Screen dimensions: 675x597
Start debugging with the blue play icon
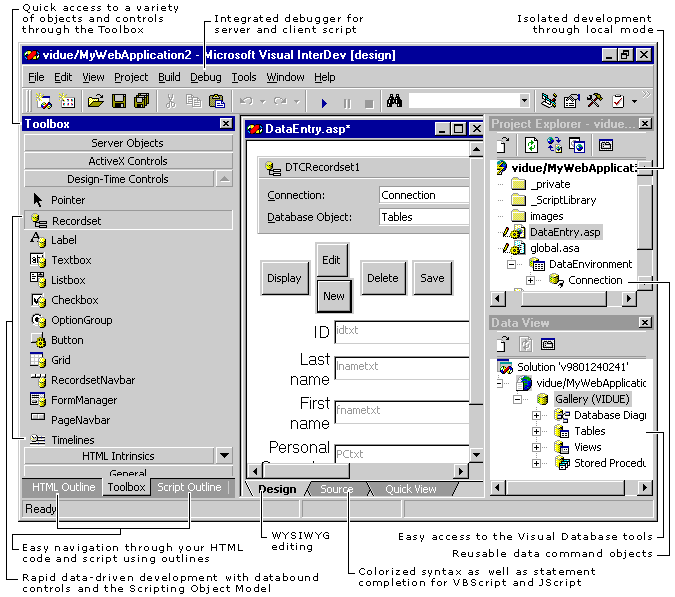pos(324,103)
